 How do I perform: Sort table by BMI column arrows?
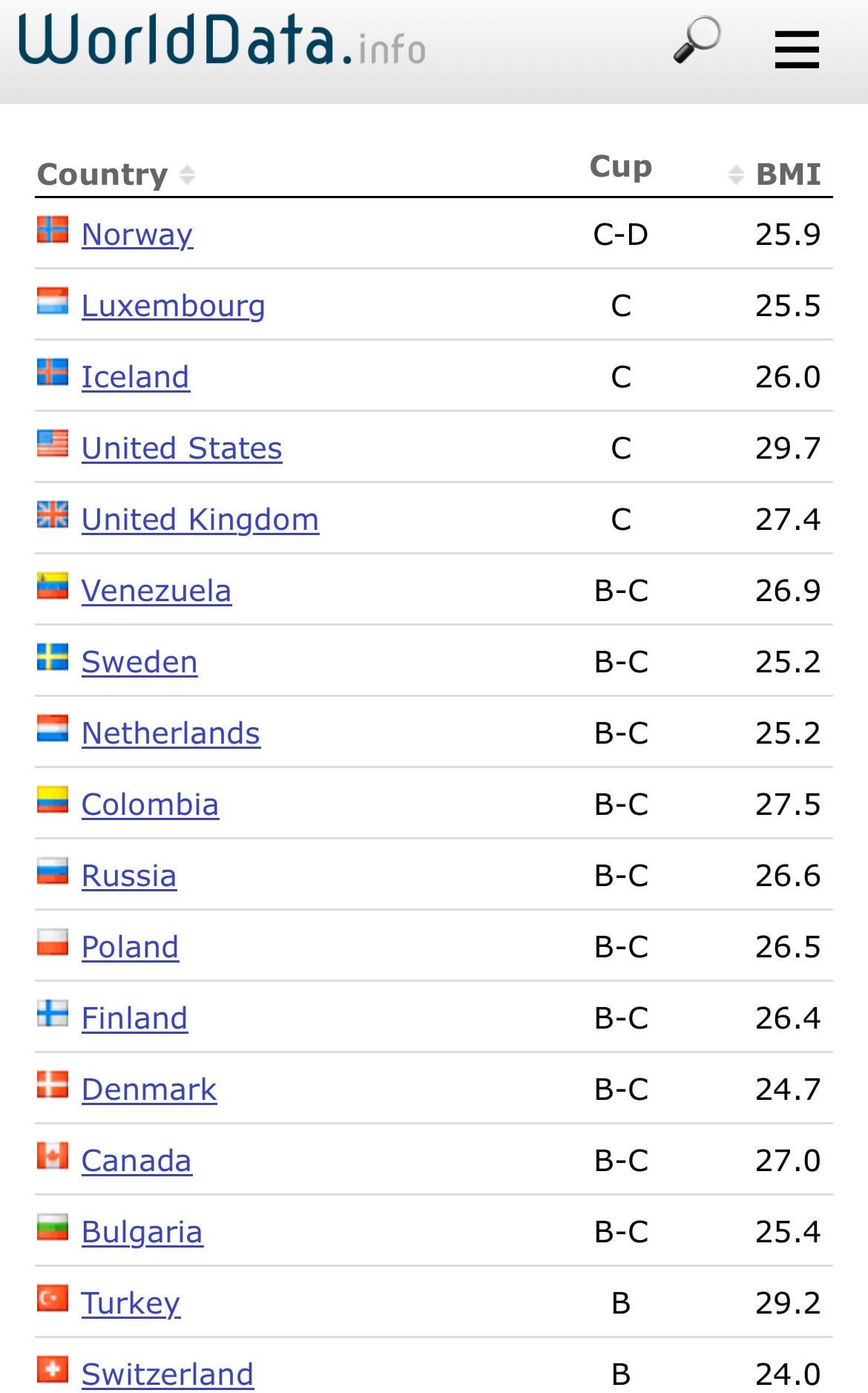tap(735, 175)
